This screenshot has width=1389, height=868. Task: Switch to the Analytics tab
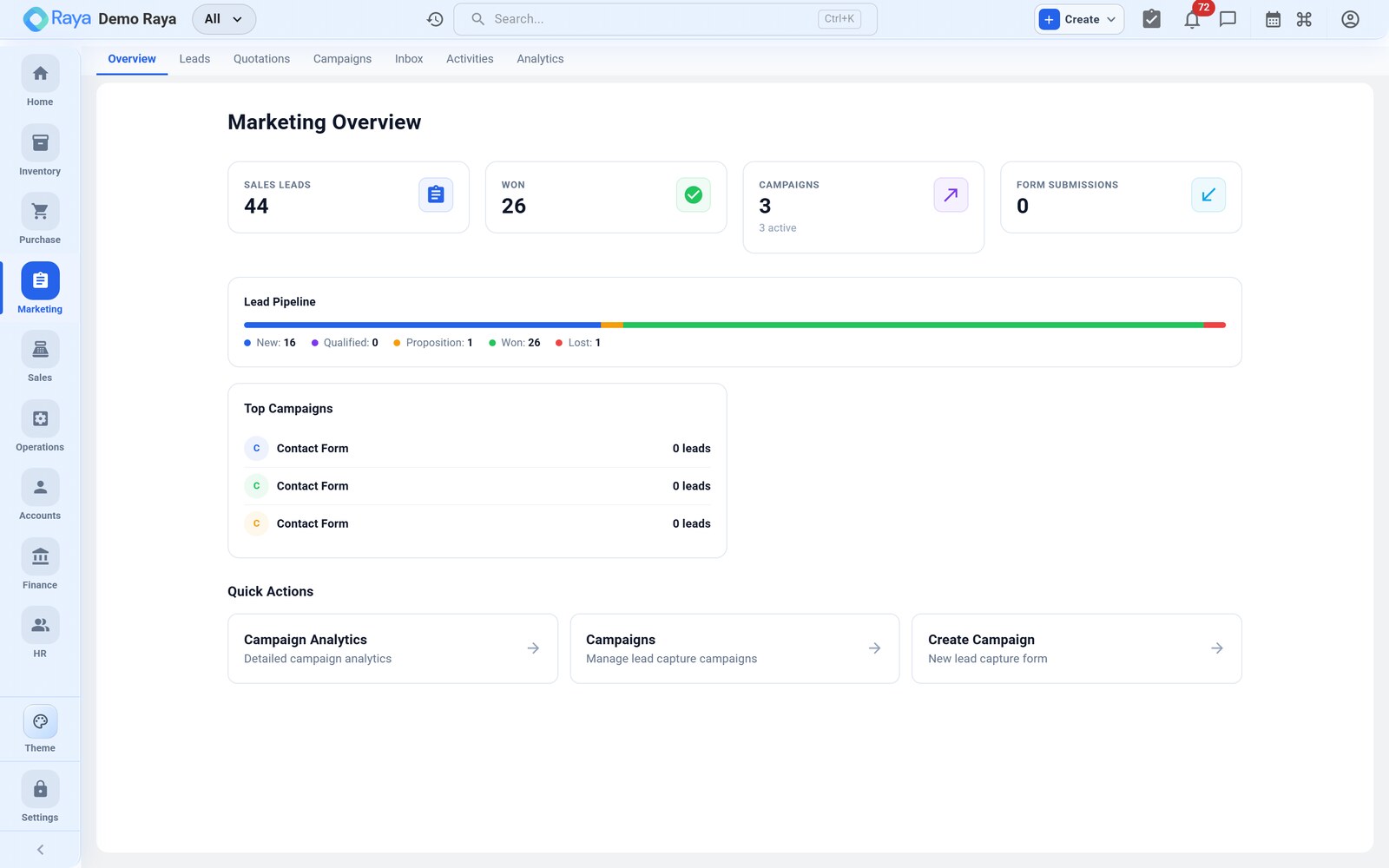(540, 59)
